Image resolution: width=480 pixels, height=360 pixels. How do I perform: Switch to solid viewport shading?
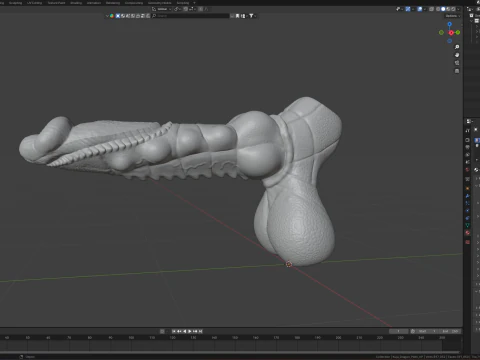pyautogui.click(x=443, y=9)
